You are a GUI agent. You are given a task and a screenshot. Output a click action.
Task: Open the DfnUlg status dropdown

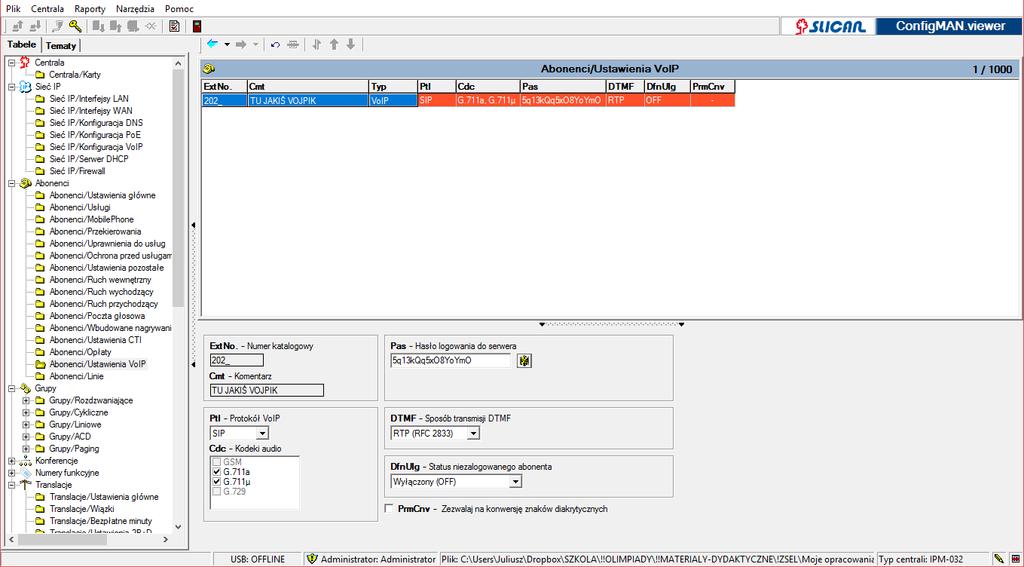click(x=516, y=481)
